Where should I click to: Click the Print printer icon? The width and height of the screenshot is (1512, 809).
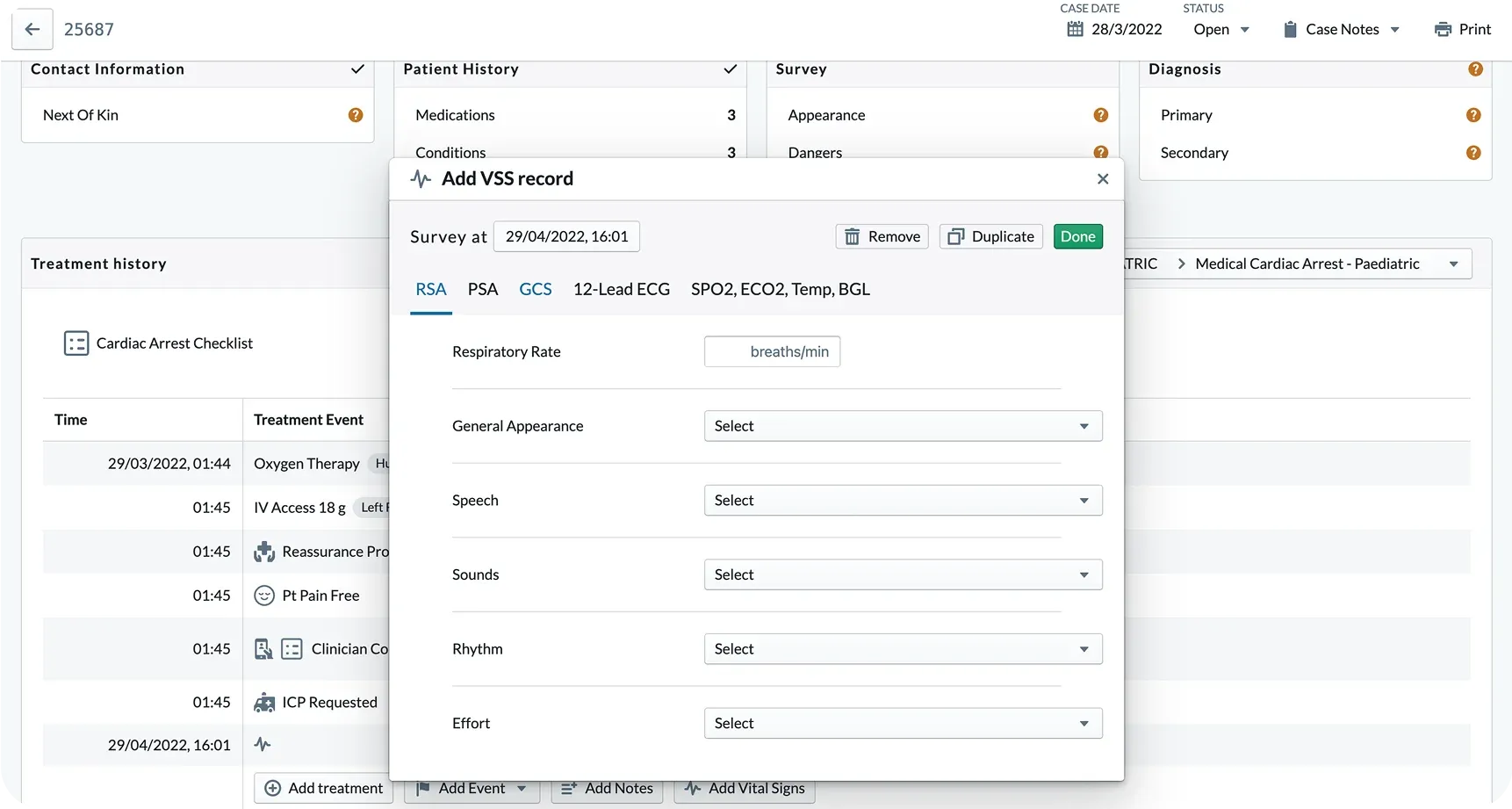[x=1443, y=29]
